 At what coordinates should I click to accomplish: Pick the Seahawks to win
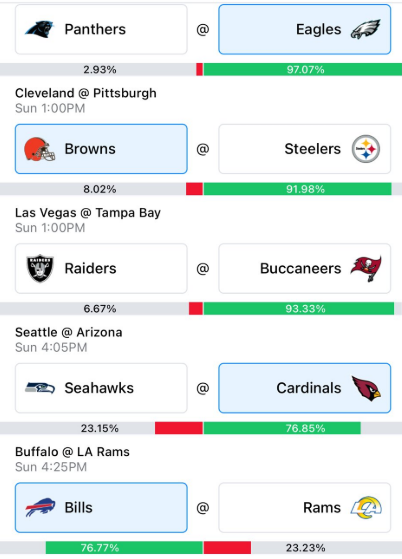click(101, 388)
